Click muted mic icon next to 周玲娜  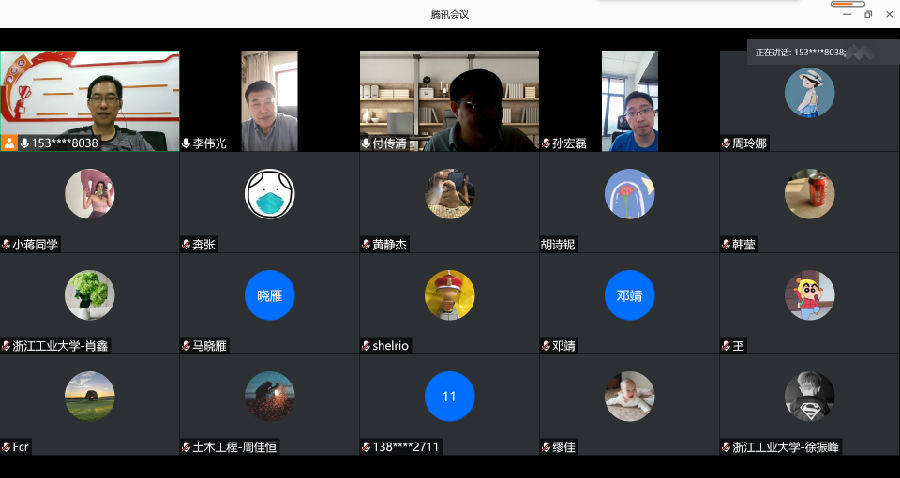coord(726,144)
